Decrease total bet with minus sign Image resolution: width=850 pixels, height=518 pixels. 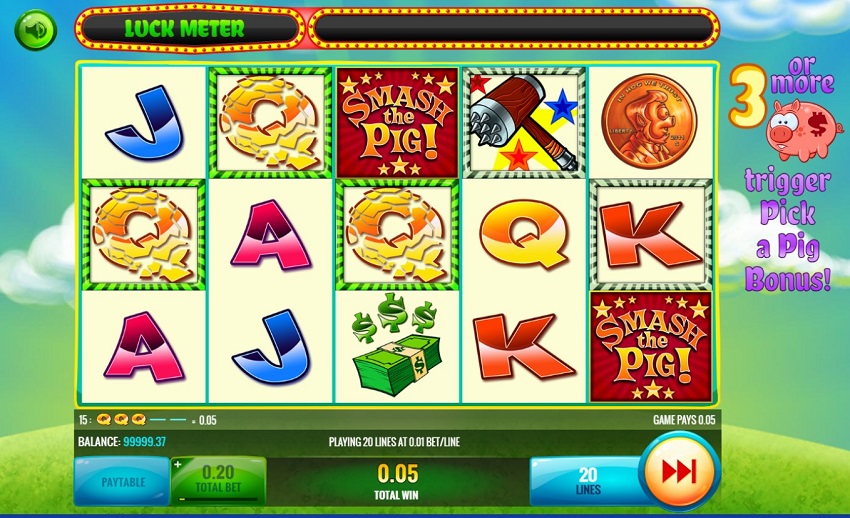coord(182,499)
